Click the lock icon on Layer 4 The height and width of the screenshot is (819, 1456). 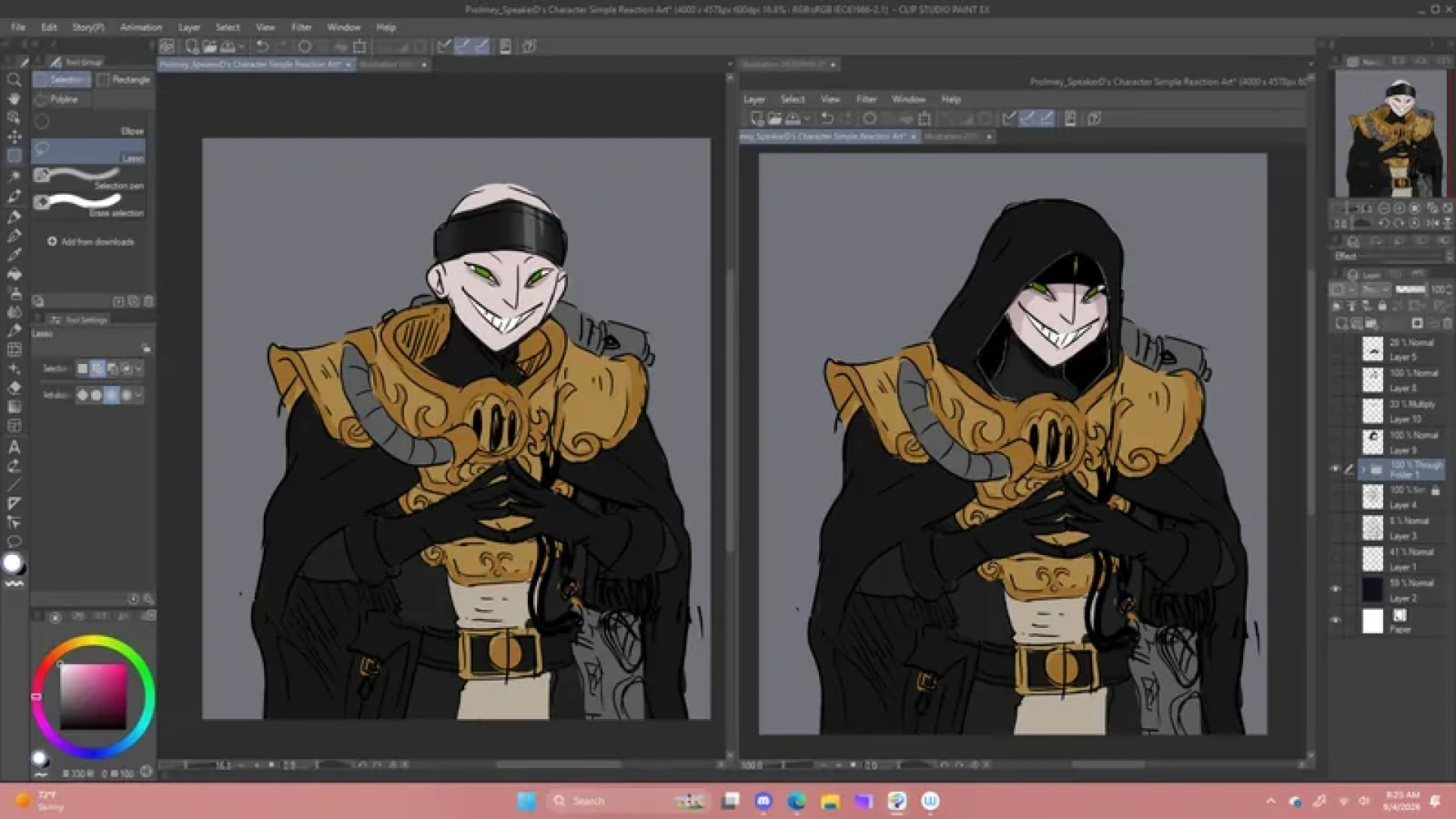1435,490
